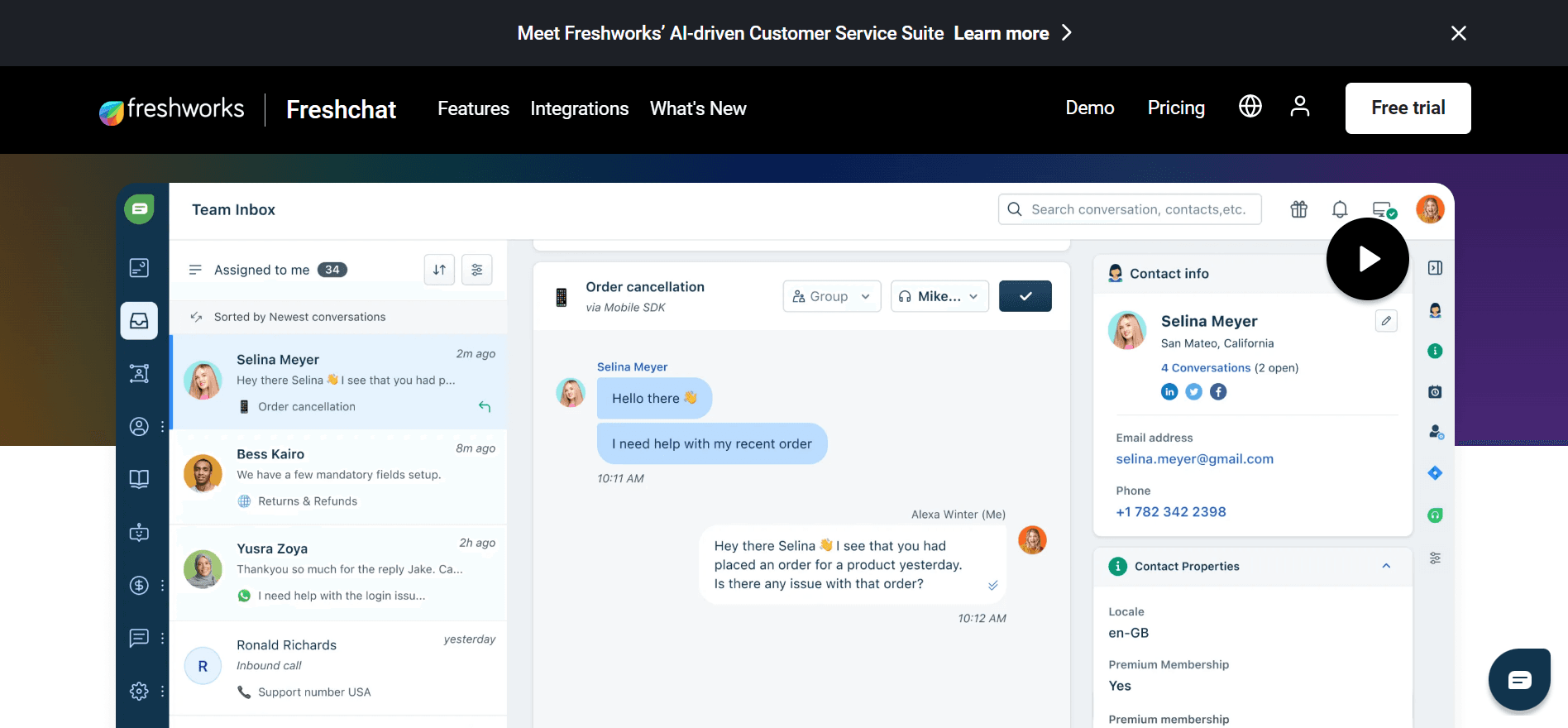Image resolution: width=1568 pixels, height=728 pixels.
Task: Click the green Freshchat app logo
Action: point(140,209)
